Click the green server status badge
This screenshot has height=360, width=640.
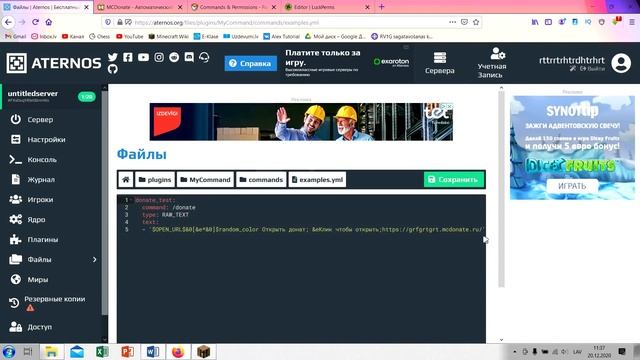pos(87,97)
